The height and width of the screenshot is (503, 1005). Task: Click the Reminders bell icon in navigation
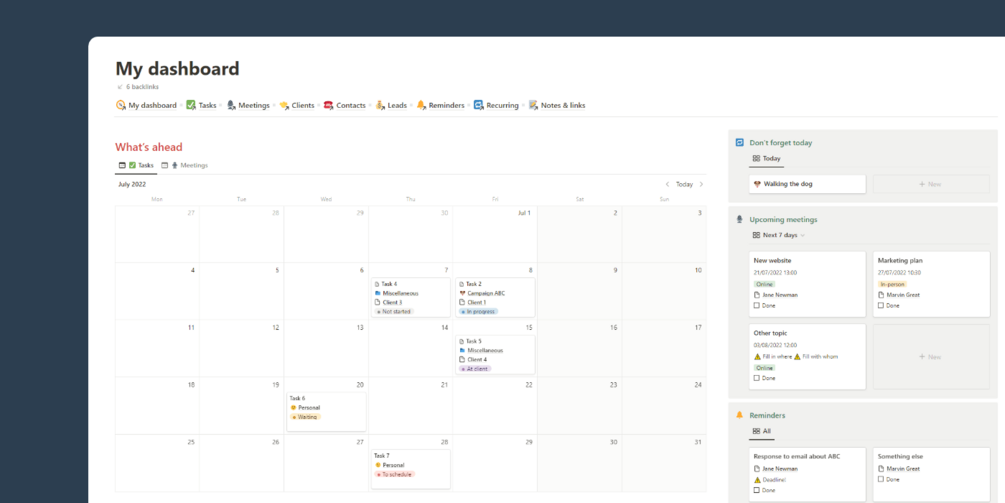421,105
